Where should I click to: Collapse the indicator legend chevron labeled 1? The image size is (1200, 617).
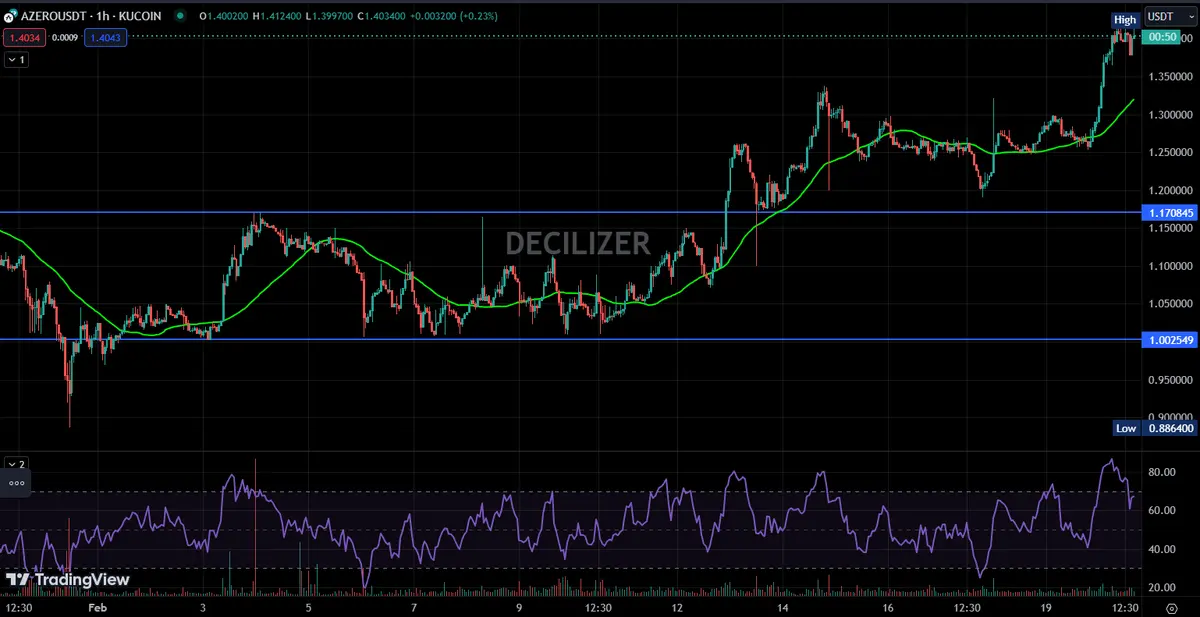pyautogui.click(x=16, y=60)
